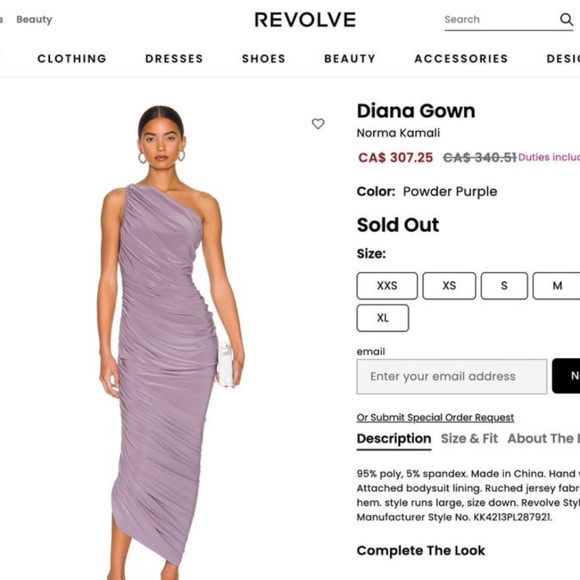Open the Shoes navigation menu
Screen dimensions: 580x580
click(264, 58)
